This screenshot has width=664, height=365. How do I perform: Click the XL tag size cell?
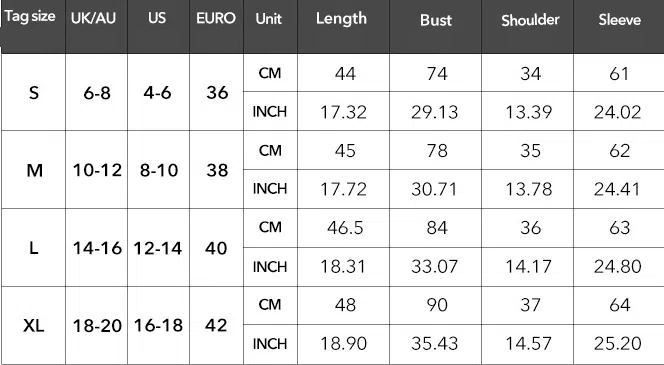click(33, 326)
